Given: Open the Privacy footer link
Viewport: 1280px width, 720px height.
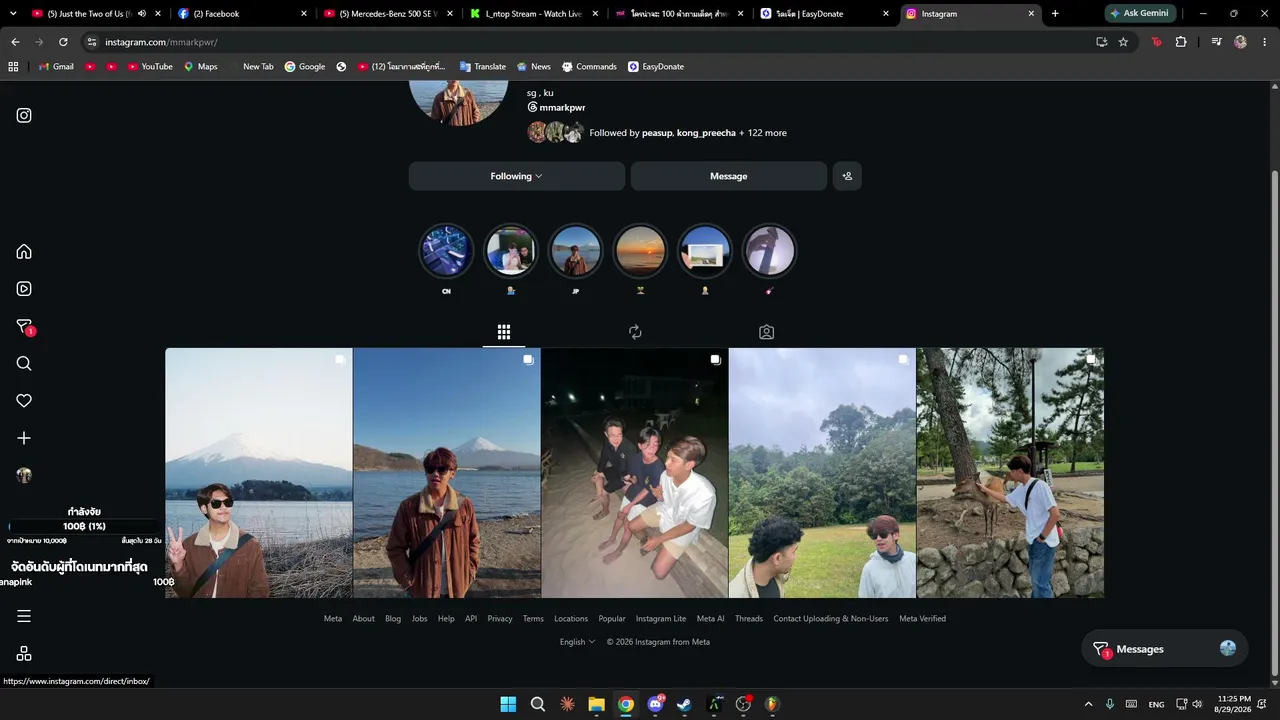Looking at the screenshot, I should 500,618.
